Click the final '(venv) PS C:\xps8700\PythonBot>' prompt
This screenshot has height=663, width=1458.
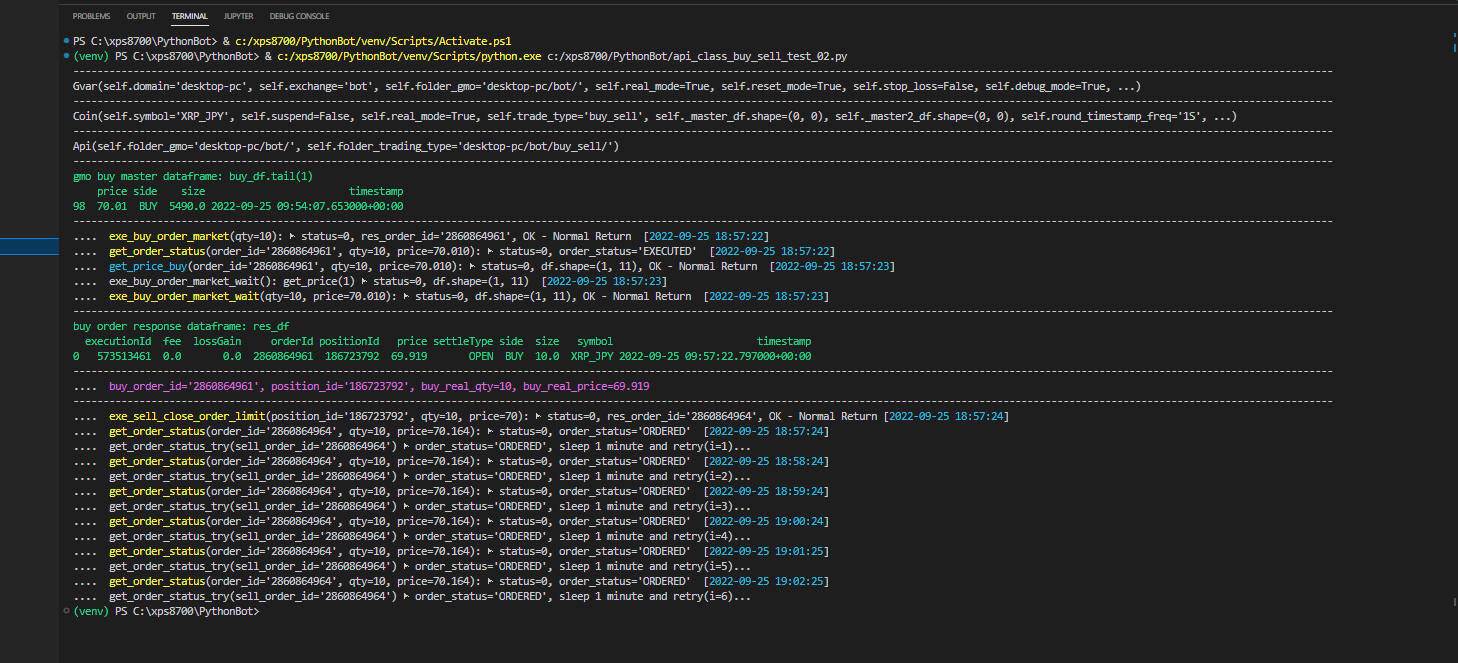[x=165, y=610]
